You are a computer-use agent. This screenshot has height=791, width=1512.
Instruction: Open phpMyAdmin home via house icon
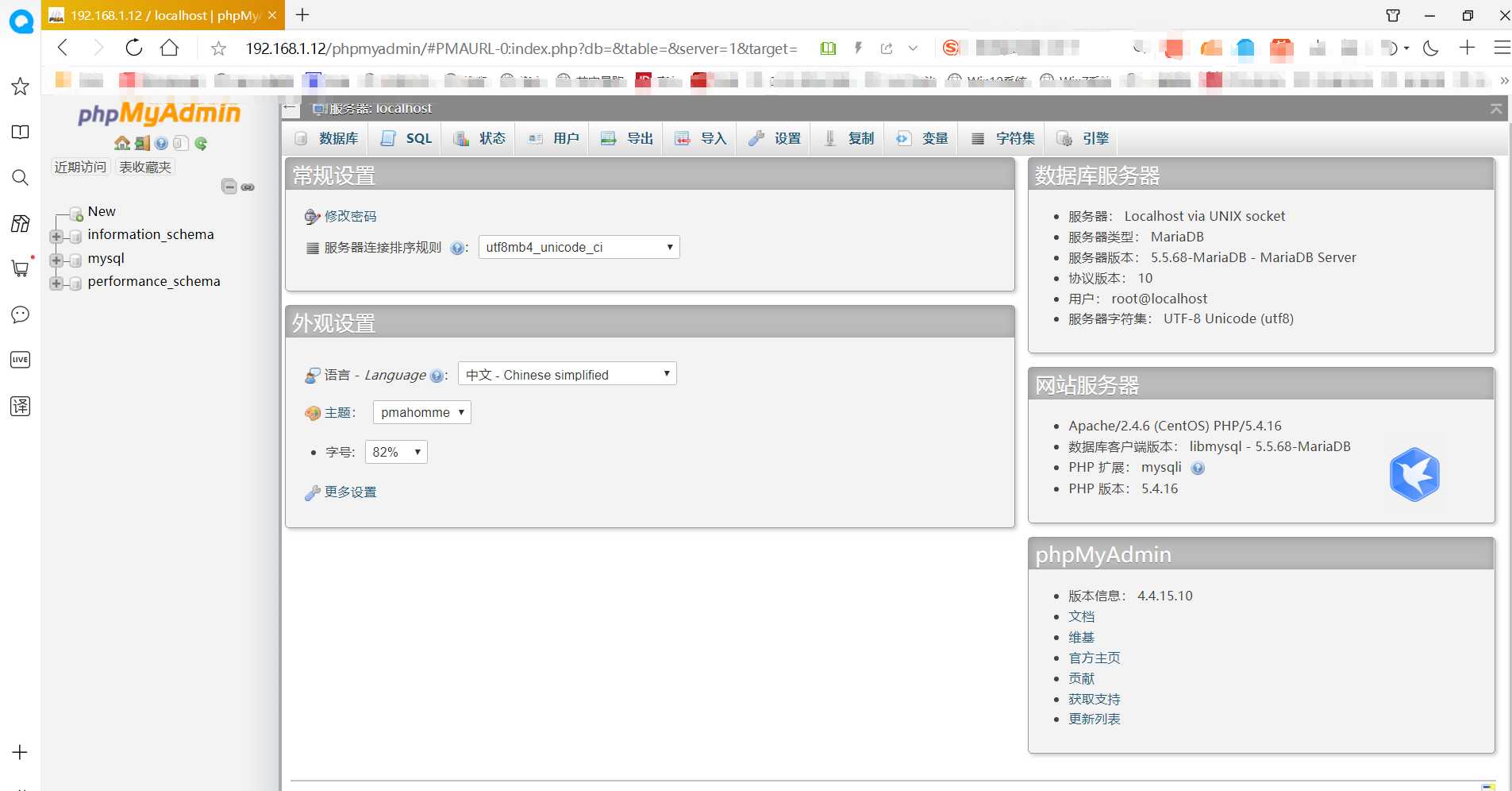[121, 143]
